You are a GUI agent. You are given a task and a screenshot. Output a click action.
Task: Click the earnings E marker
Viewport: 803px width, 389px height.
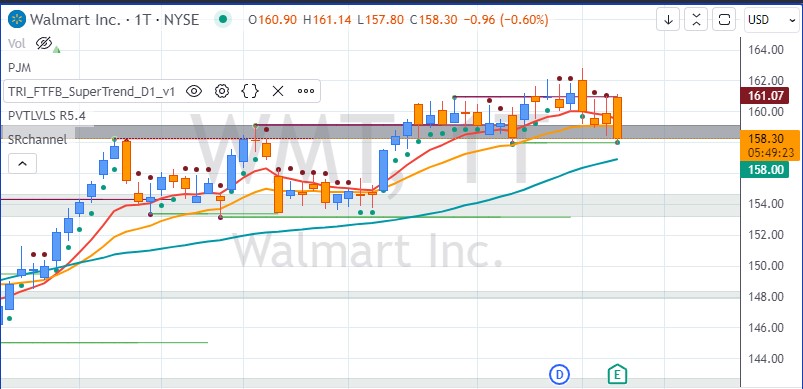(618, 375)
